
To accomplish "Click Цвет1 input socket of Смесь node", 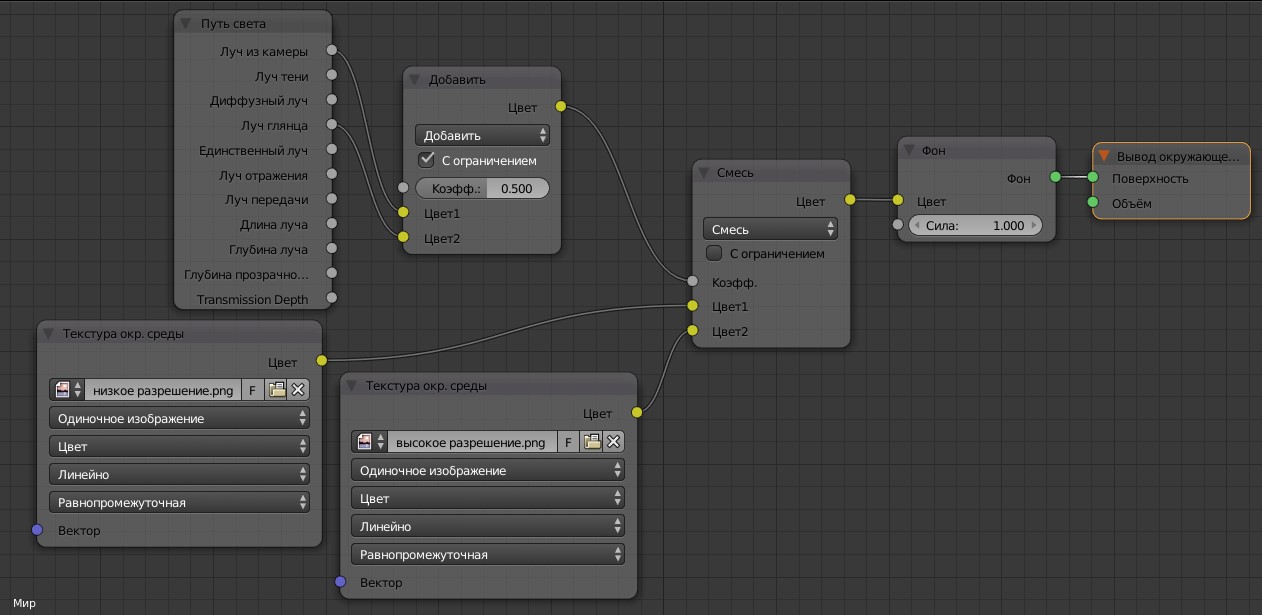I will [692, 306].
